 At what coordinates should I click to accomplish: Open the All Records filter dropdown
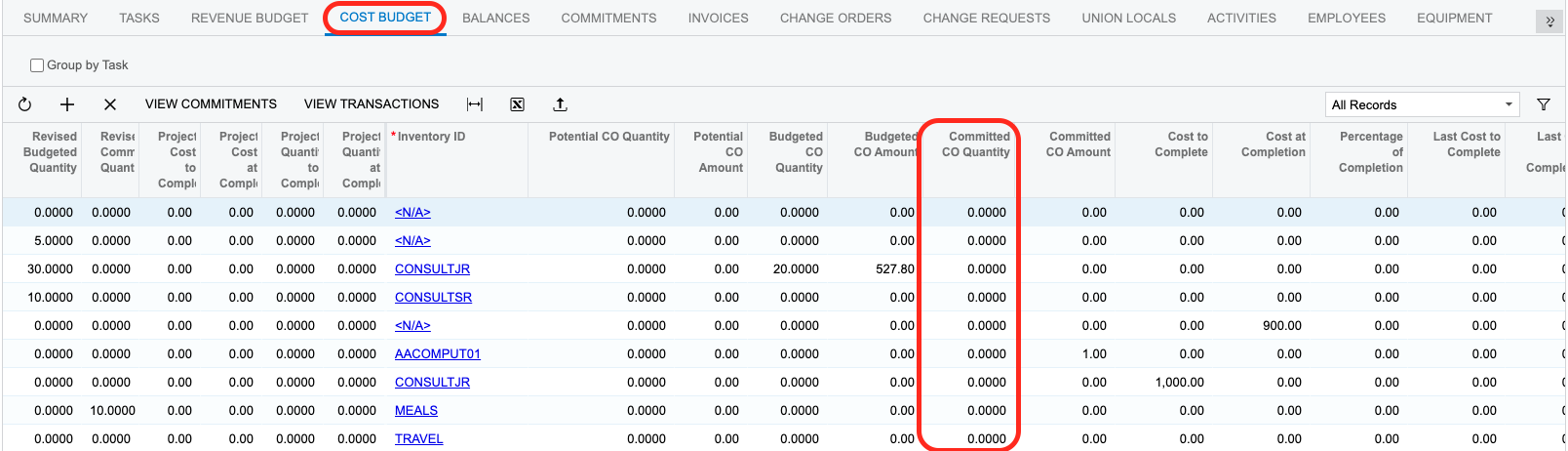coord(1422,104)
